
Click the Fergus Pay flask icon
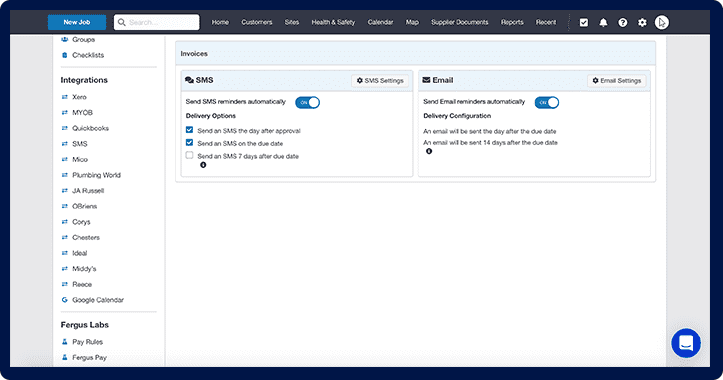point(65,357)
